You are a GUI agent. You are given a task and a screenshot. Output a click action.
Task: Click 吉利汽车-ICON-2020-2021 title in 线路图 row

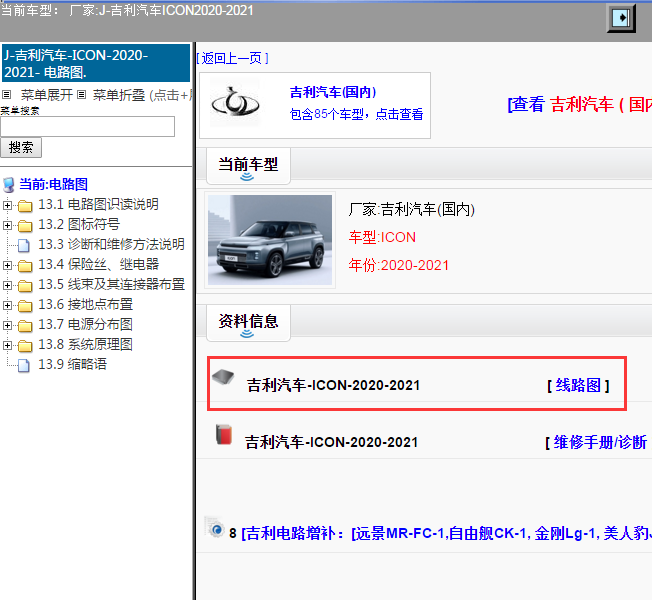[333, 385]
